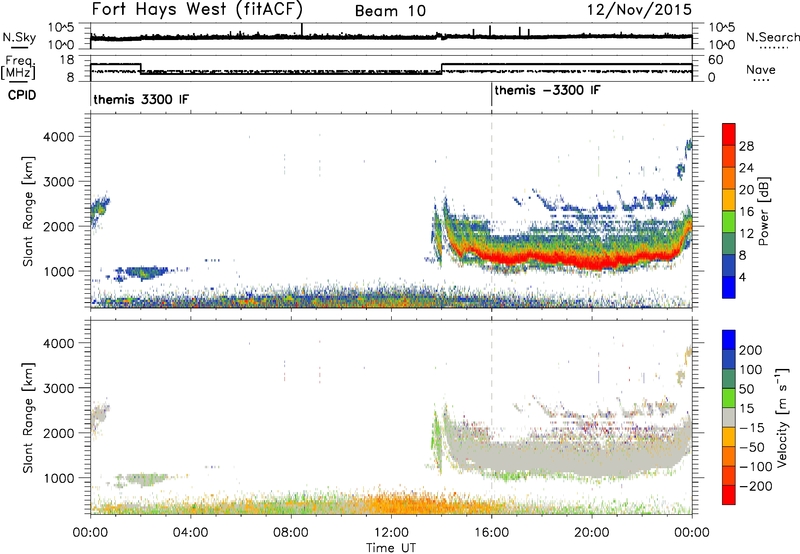
Task: Click the '18' frequency axis value
Action: (x=68, y=60)
